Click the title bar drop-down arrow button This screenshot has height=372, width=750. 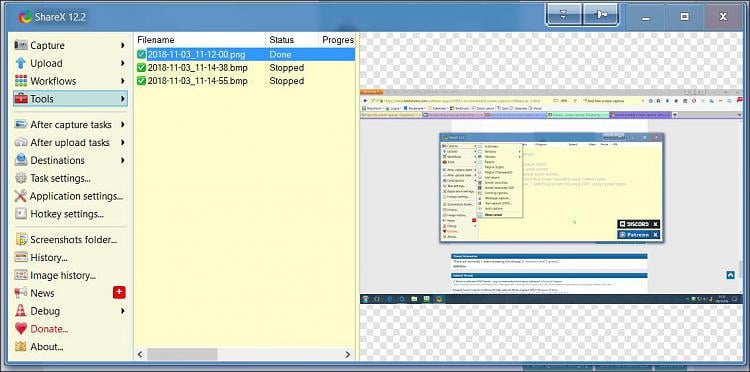coord(563,15)
